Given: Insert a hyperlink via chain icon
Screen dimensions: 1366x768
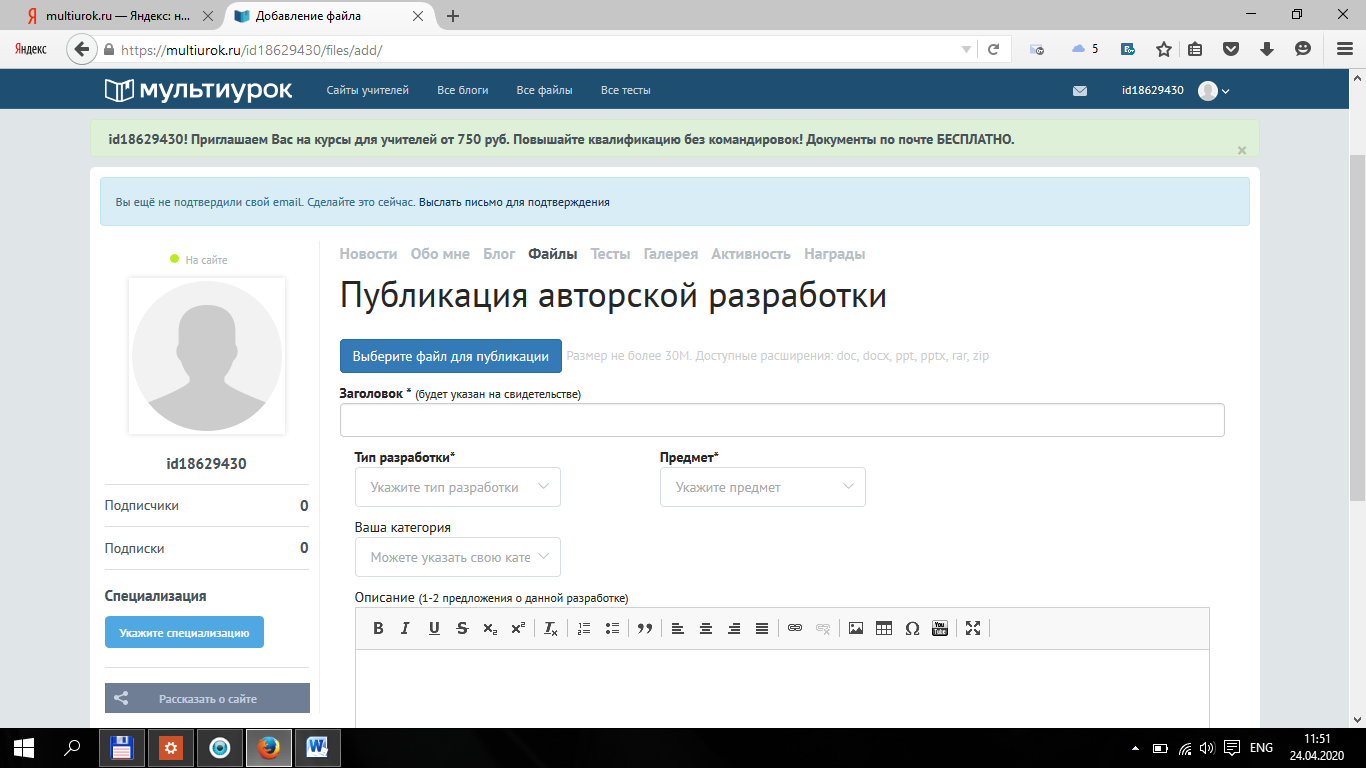Looking at the screenshot, I should [x=795, y=628].
